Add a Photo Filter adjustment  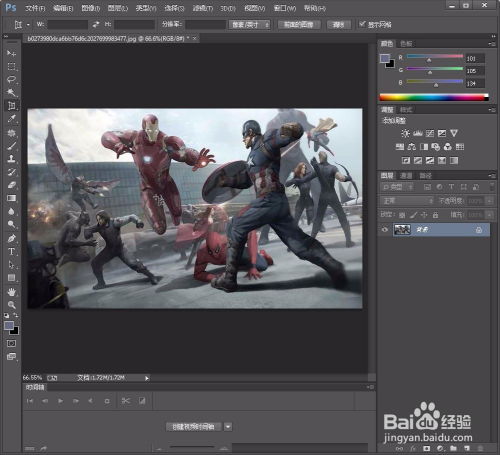coord(436,147)
